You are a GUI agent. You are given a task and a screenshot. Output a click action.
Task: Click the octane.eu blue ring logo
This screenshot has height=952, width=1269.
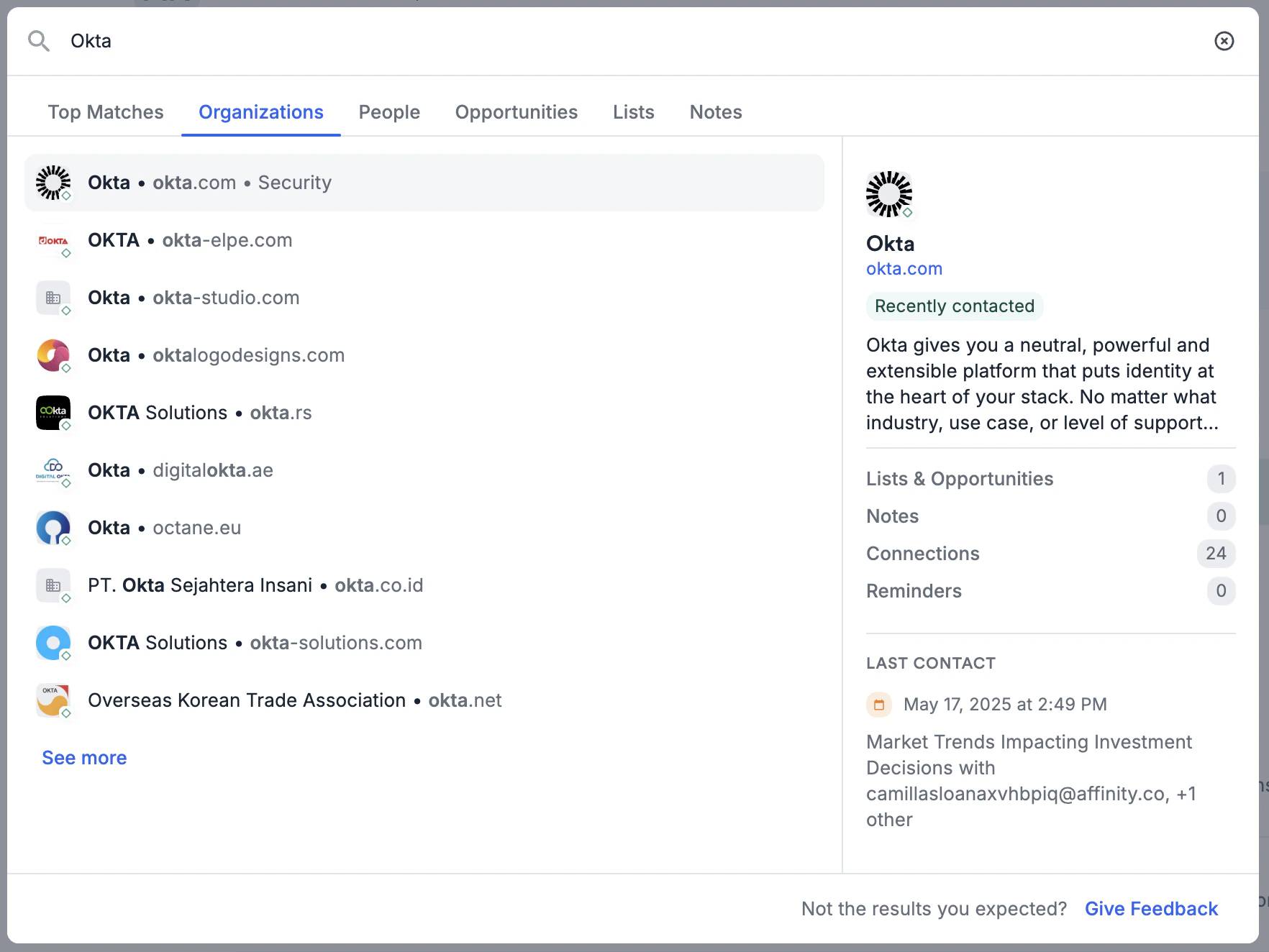coord(53,528)
